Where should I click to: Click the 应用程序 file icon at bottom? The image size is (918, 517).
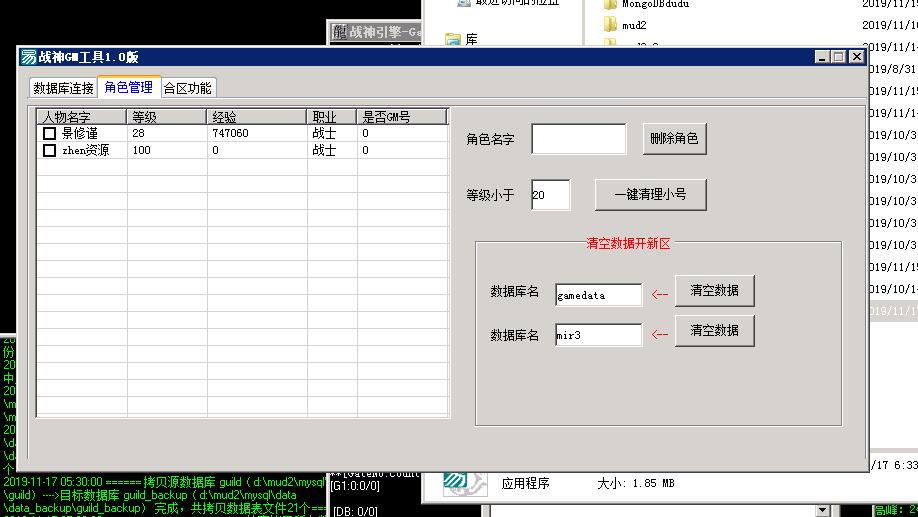(466, 483)
